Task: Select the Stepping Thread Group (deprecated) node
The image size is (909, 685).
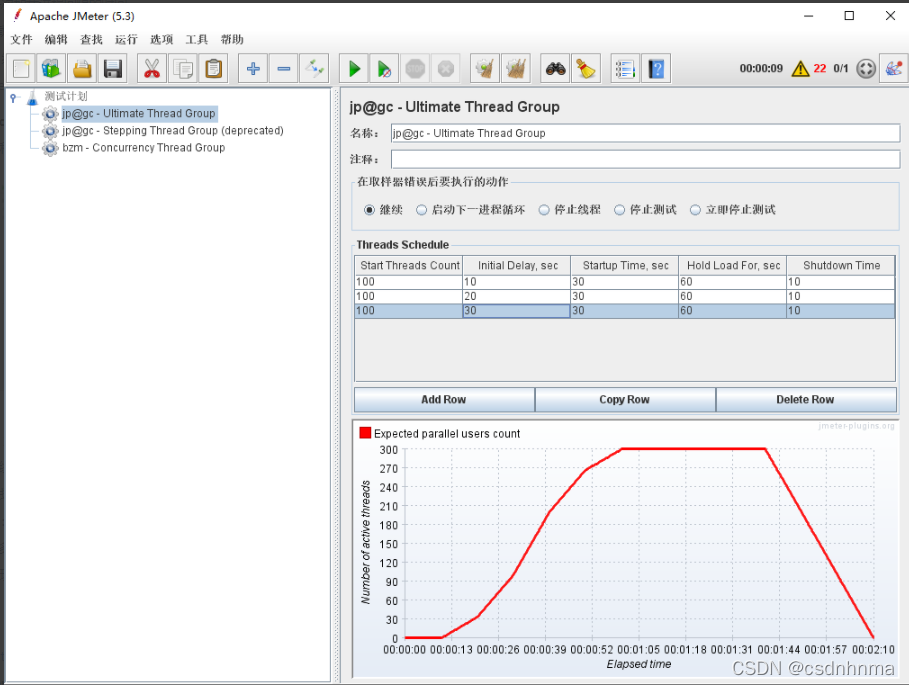Action: pos(173,130)
